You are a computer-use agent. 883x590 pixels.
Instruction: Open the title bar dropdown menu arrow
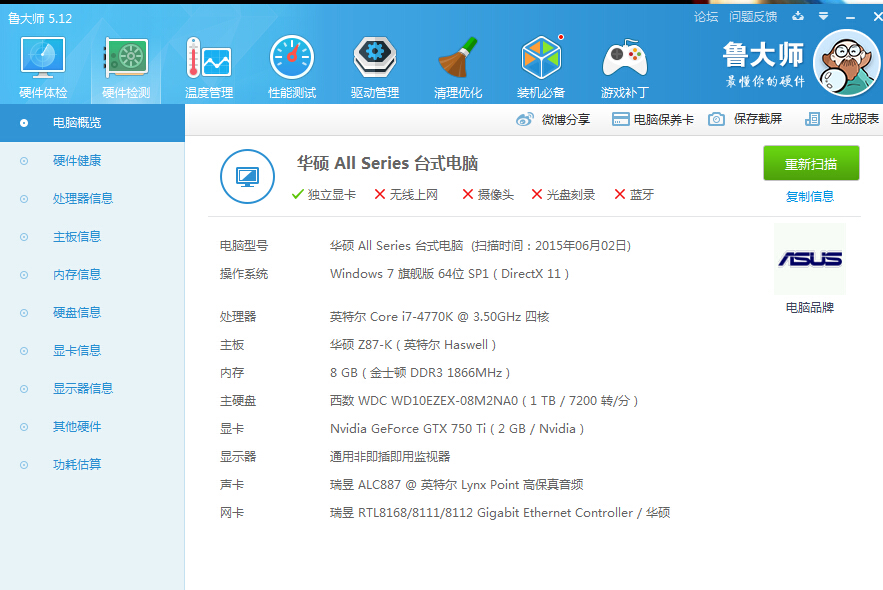(823, 16)
